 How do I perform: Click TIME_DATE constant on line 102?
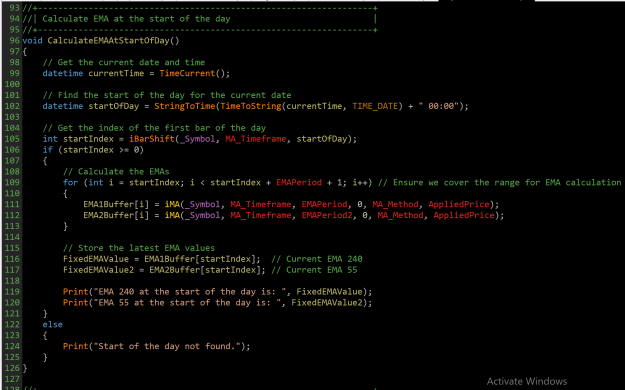click(x=375, y=106)
